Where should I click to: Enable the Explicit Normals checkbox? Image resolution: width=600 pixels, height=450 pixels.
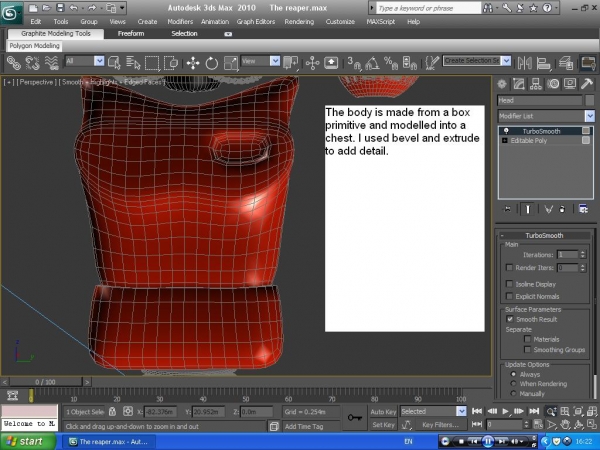click(509, 296)
